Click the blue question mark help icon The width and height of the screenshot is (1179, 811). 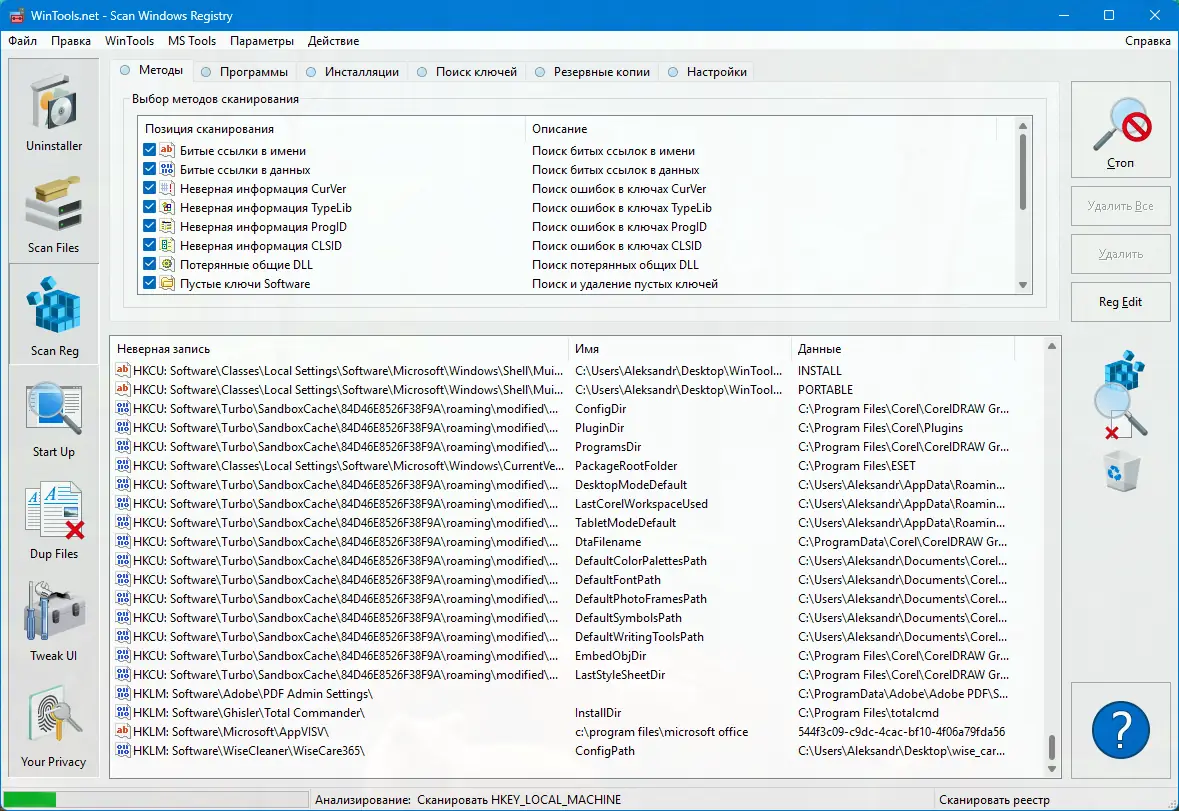[x=1120, y=730]
